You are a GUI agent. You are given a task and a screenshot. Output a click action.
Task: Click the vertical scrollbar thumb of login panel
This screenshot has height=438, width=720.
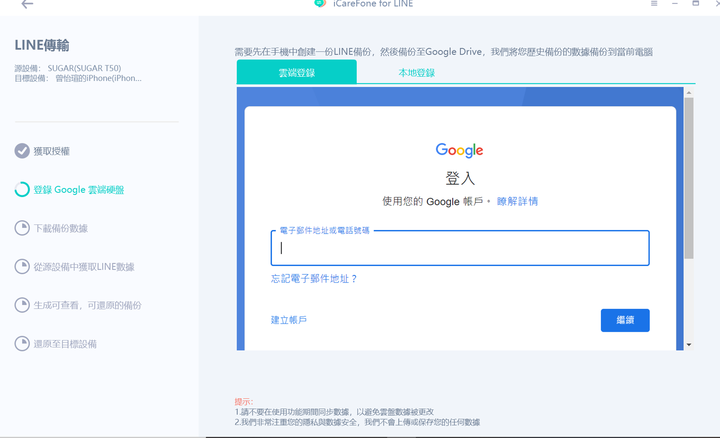689,178
